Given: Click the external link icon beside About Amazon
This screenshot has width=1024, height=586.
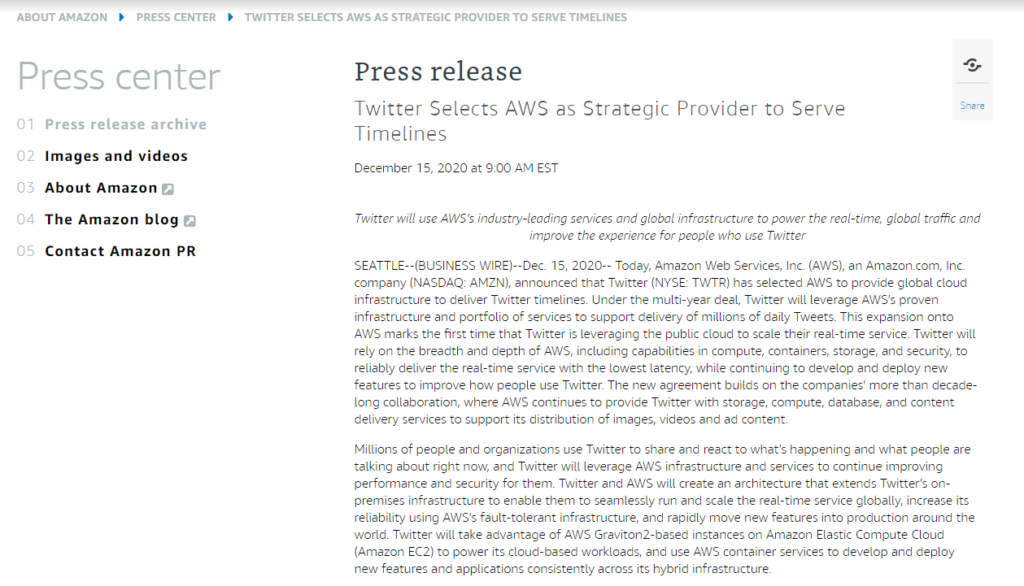Looking at the screenshot, I should (168, 189).
